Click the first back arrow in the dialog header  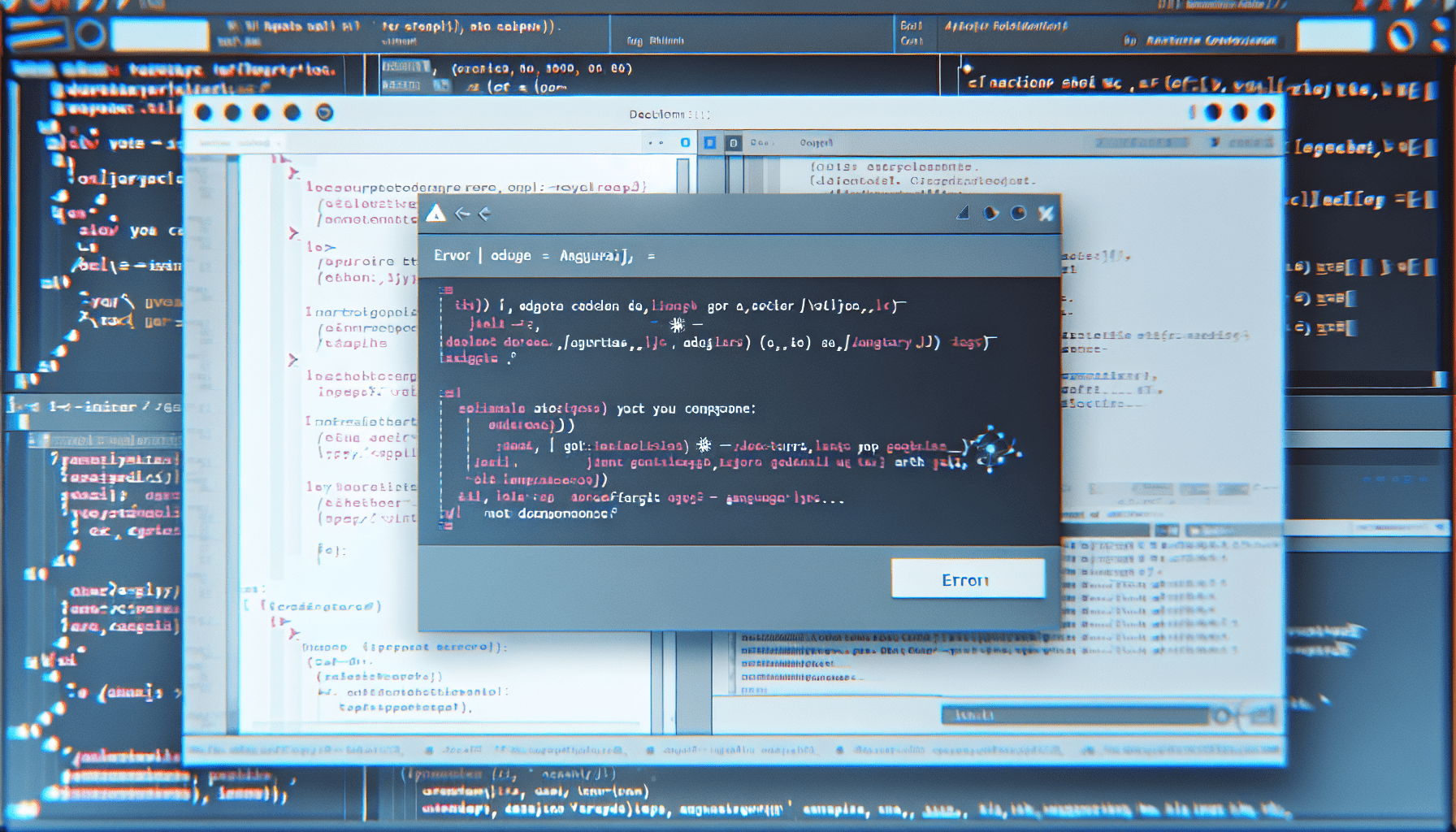pyautogui.click(x=462, y=214)
